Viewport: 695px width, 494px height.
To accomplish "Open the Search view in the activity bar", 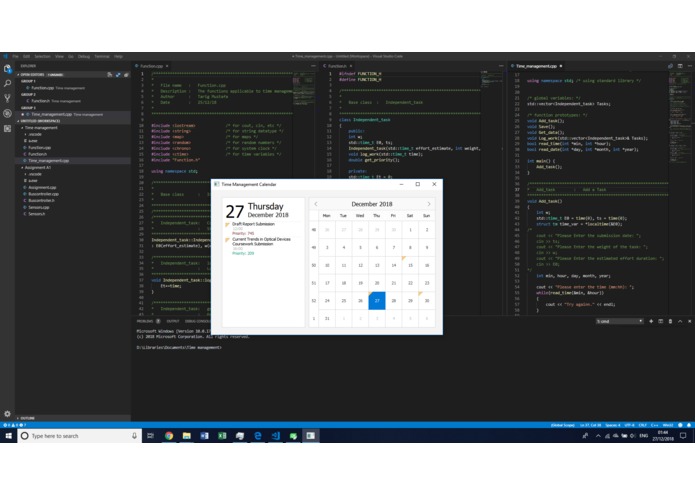I will click(x=7, y=83).
